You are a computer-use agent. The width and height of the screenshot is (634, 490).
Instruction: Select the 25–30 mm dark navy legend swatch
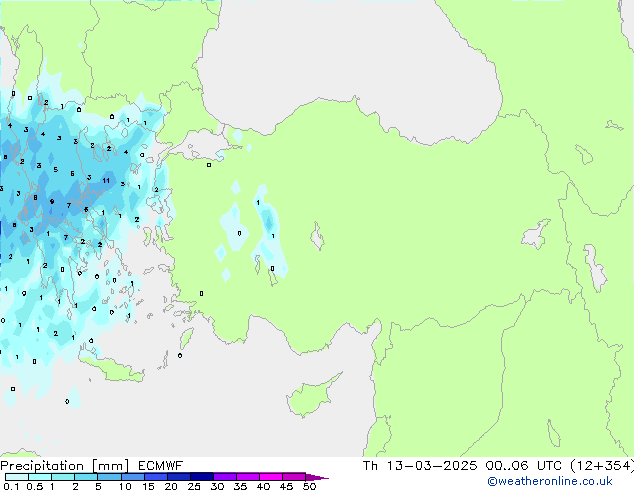click(x=201, y=477)
